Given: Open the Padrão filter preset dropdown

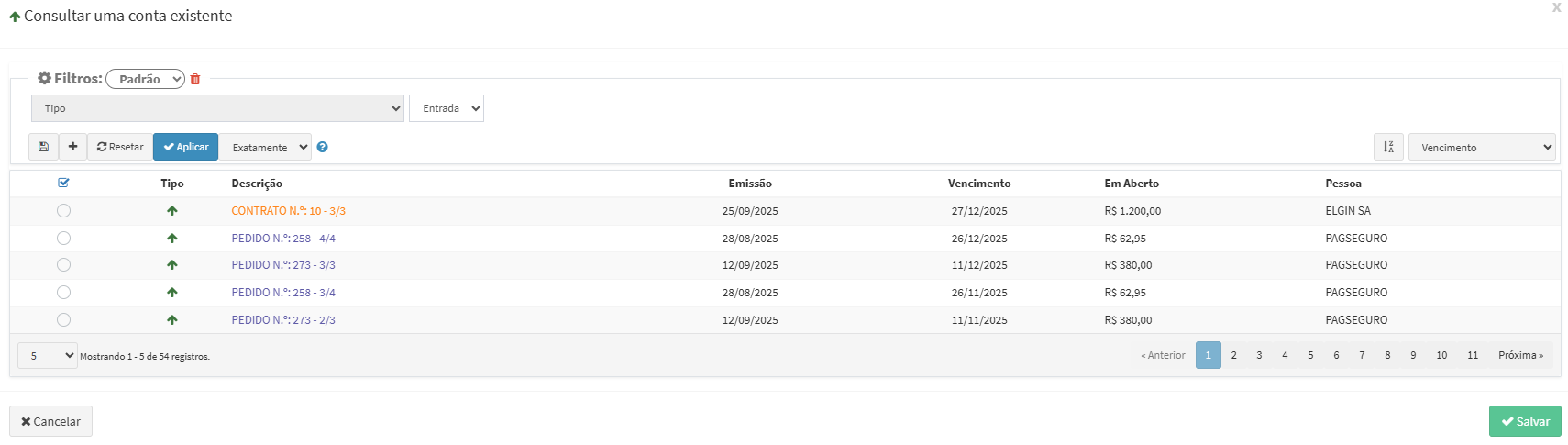Looking at the screenshot, I should (x=145, y=79).
